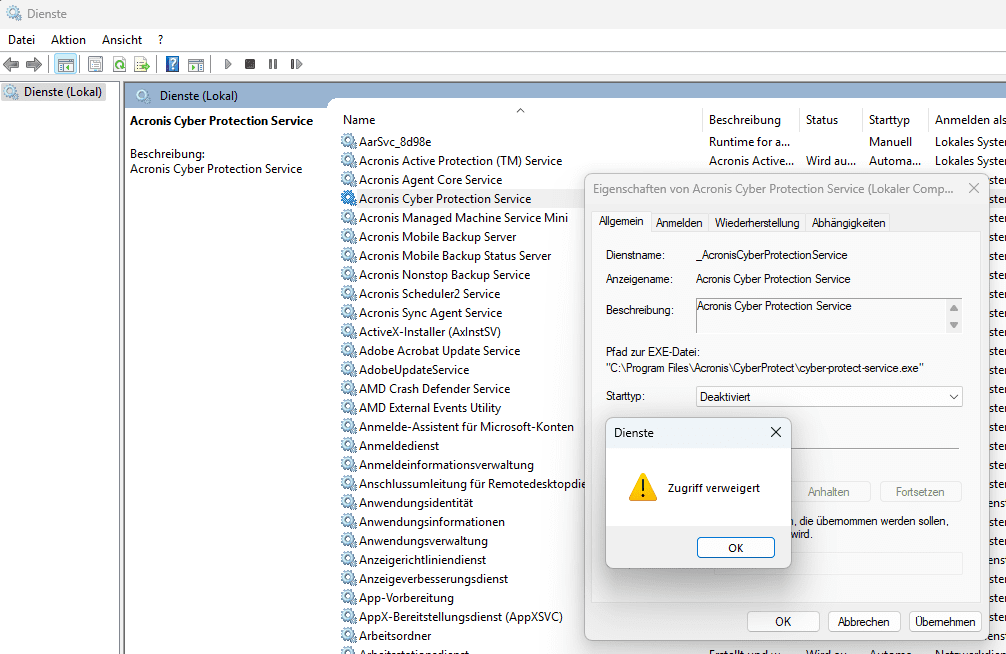The width and height of the screenshot is (1006, 654).
Task: Open the Ansicht menu
Action: [x=122, y=40]
